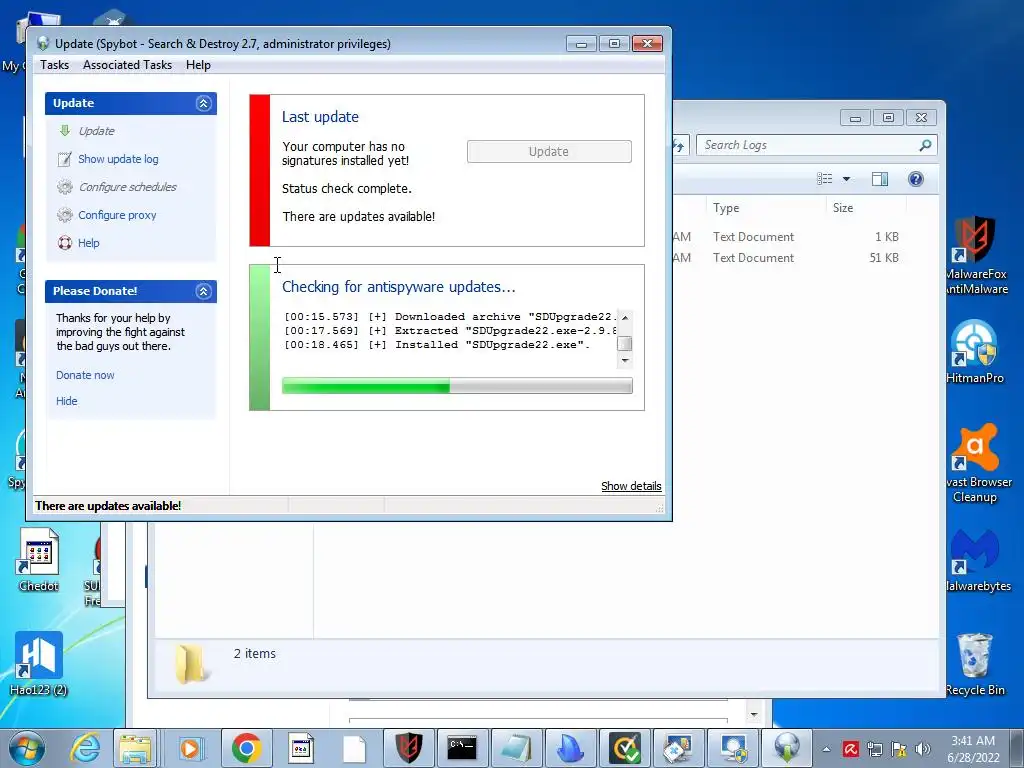Open Configure proxy link
Screen dimensions: 1024x768
tap(117, 215)
